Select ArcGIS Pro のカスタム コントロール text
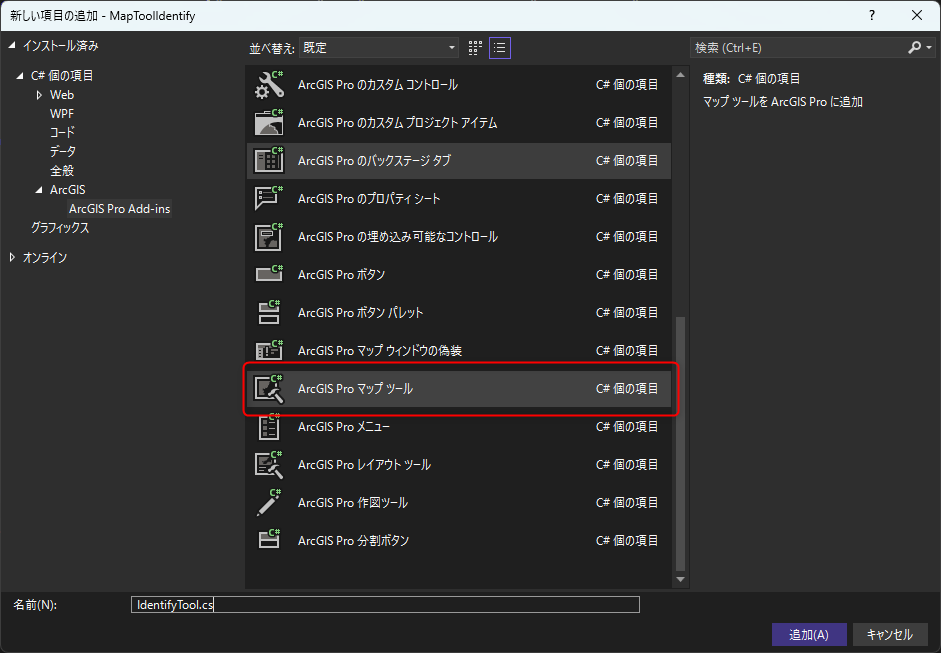The width and height of the screenshot is (941, 653). pyautogui.click(x=377, y=85)
